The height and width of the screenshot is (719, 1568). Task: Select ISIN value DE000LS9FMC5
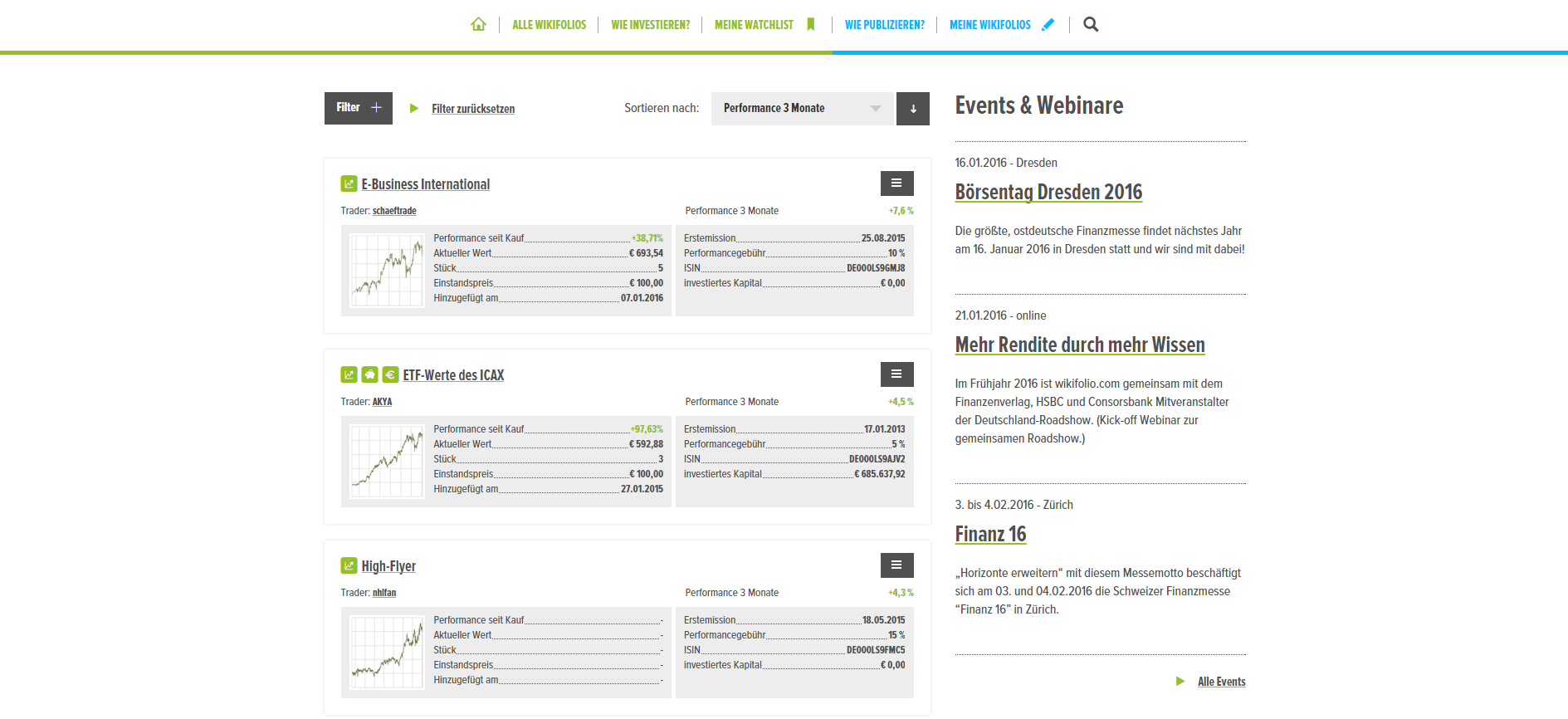tap(876, 650)
